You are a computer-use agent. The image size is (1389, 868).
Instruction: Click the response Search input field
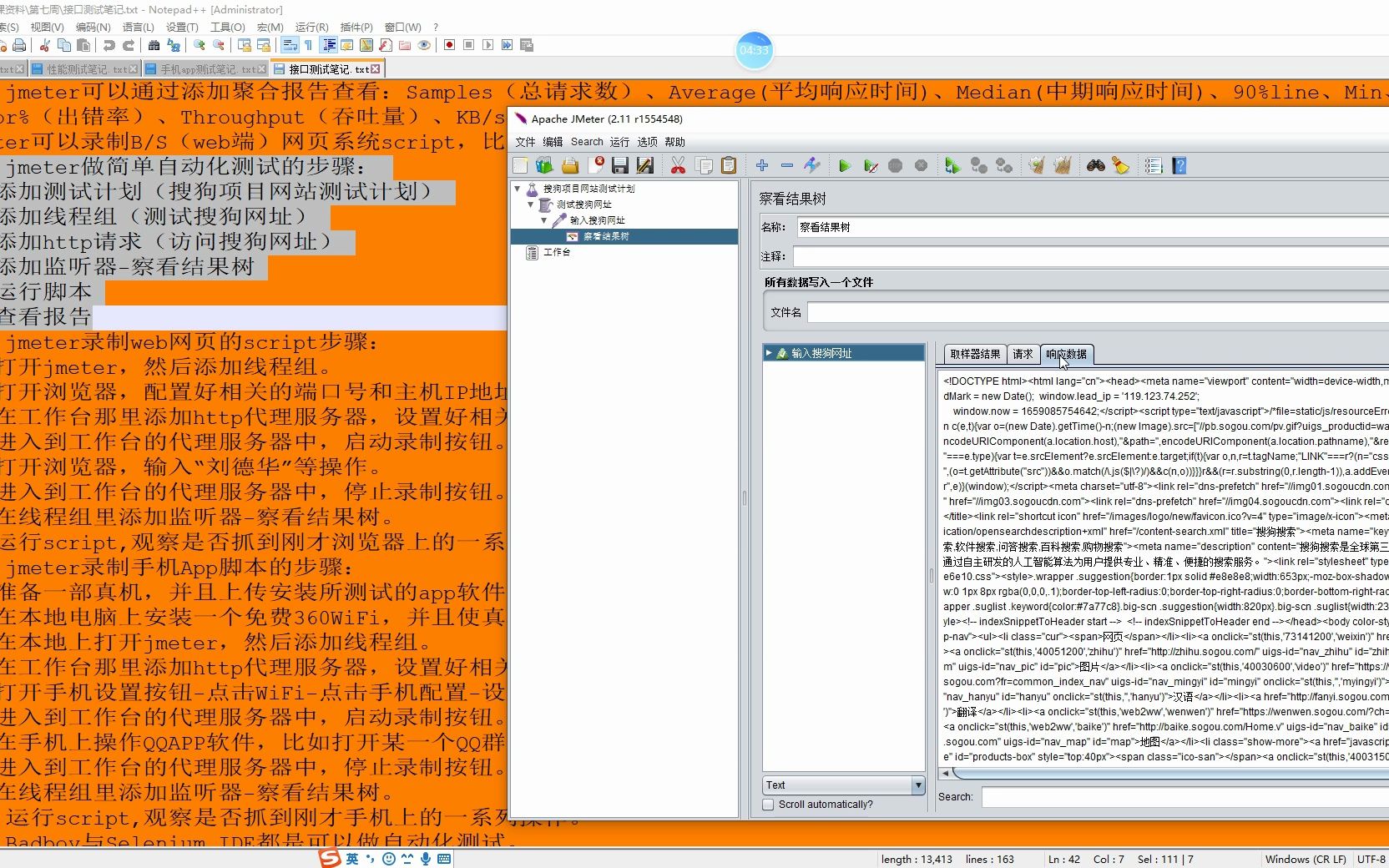coord(1185,797)
